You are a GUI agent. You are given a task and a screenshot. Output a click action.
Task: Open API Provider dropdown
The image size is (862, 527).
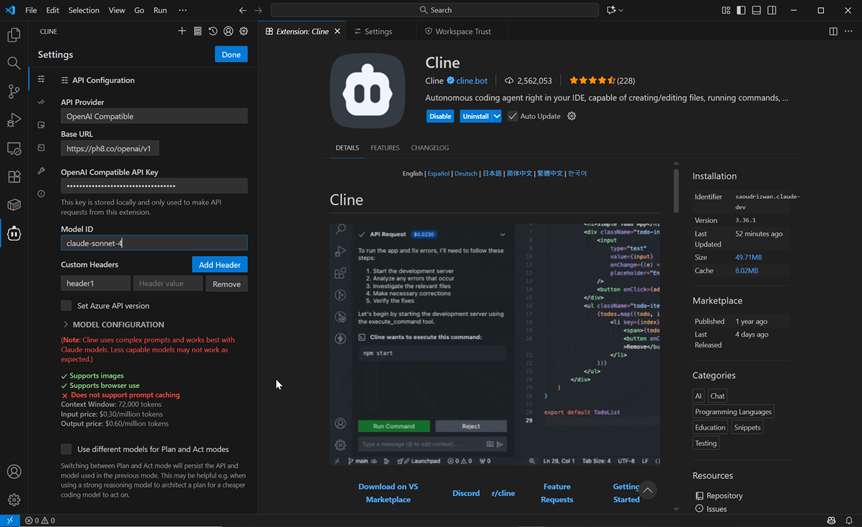[154, 116]
